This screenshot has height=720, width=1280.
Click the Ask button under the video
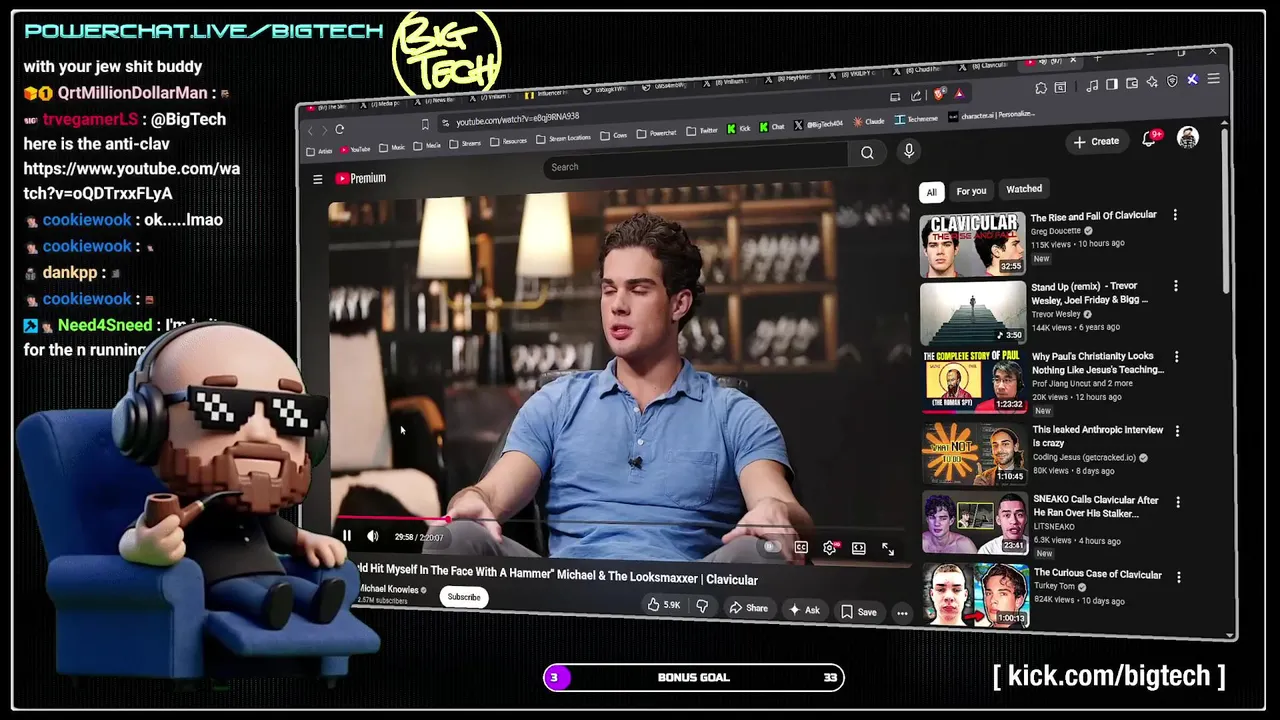tap(804, 610)
